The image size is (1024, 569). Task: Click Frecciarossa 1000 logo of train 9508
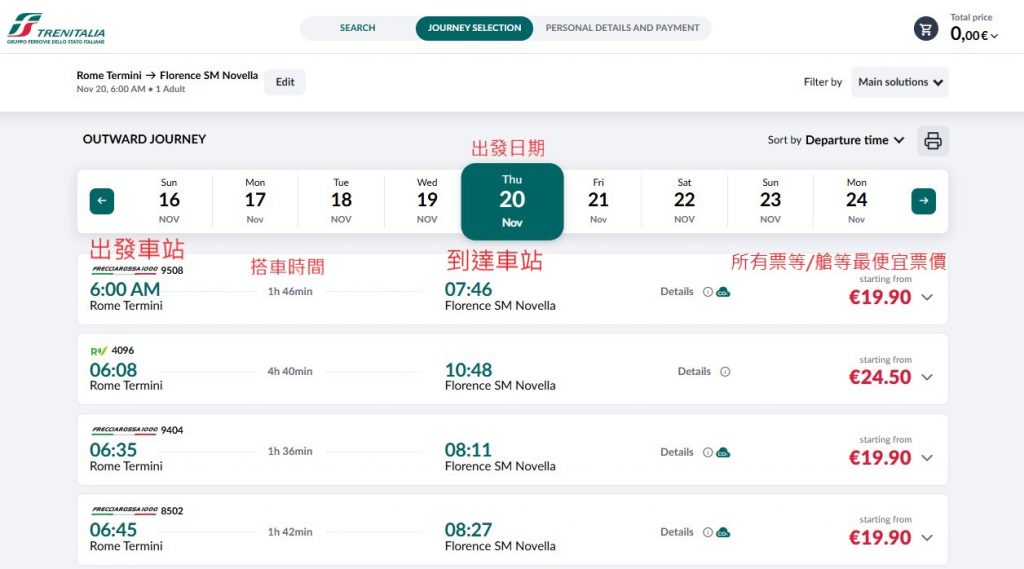pyautogui.click(x=125, y=269)
